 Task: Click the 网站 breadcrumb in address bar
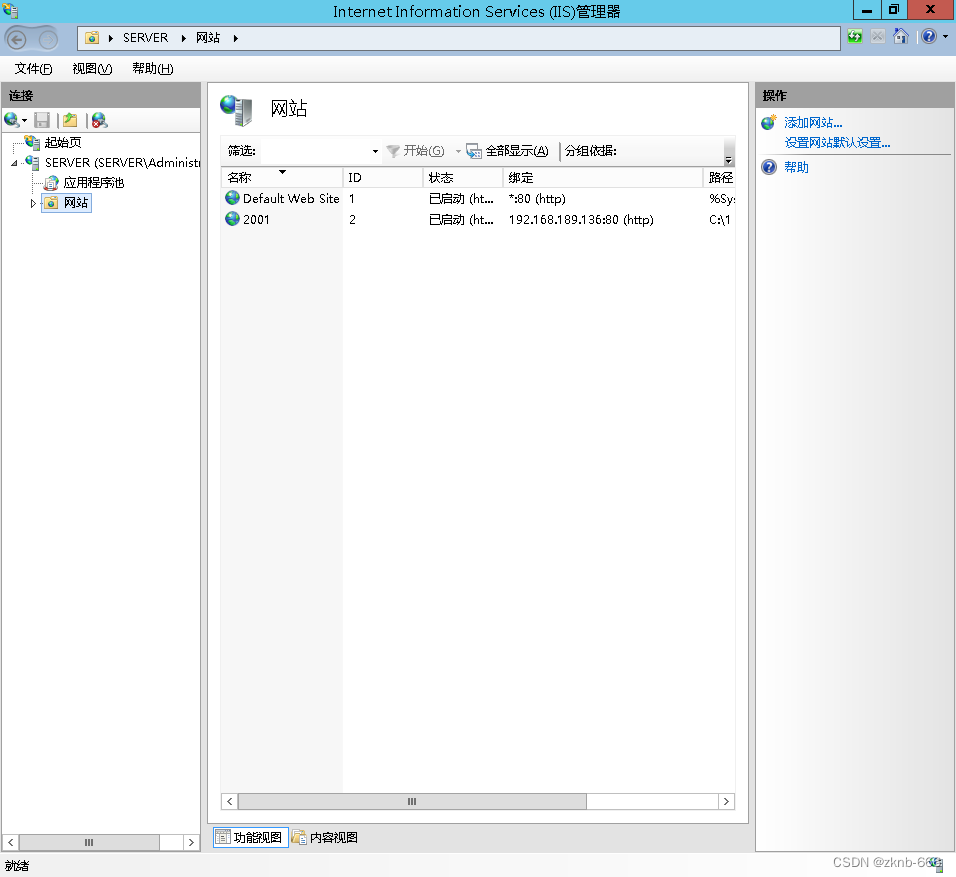pyautogui.click(x=208, y=38)
